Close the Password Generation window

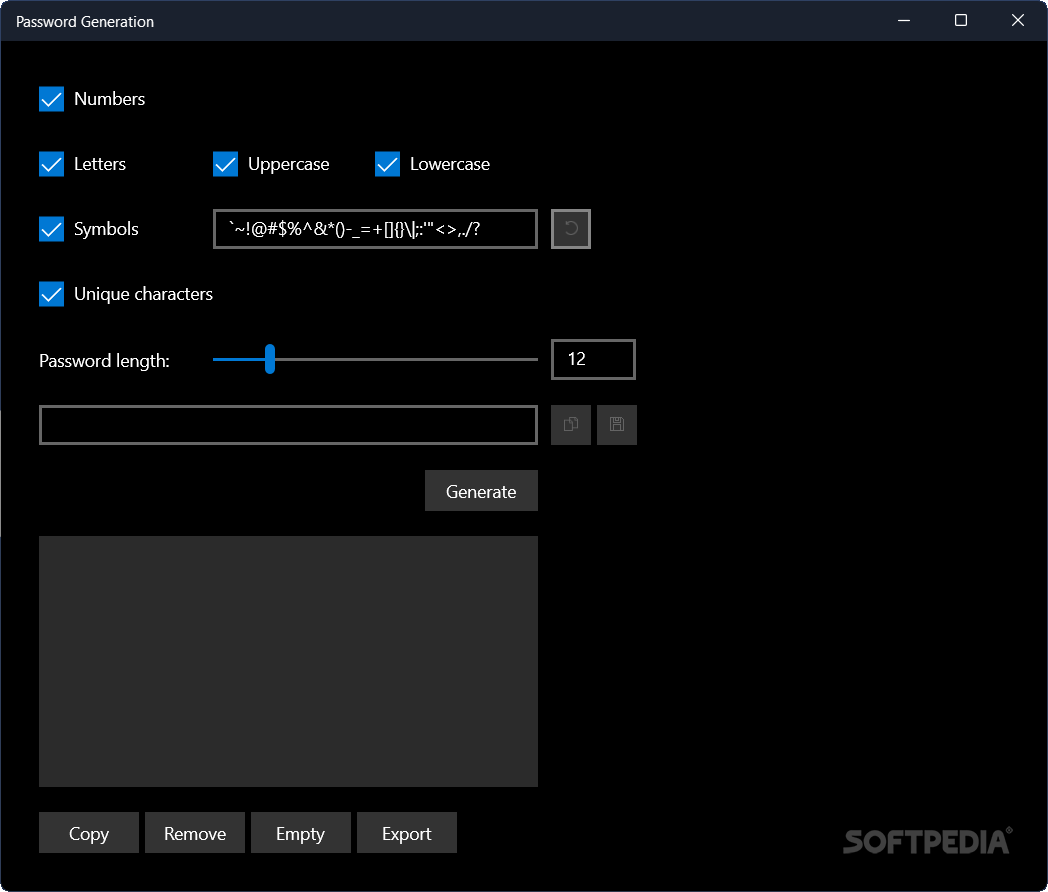pos(1018,21)
